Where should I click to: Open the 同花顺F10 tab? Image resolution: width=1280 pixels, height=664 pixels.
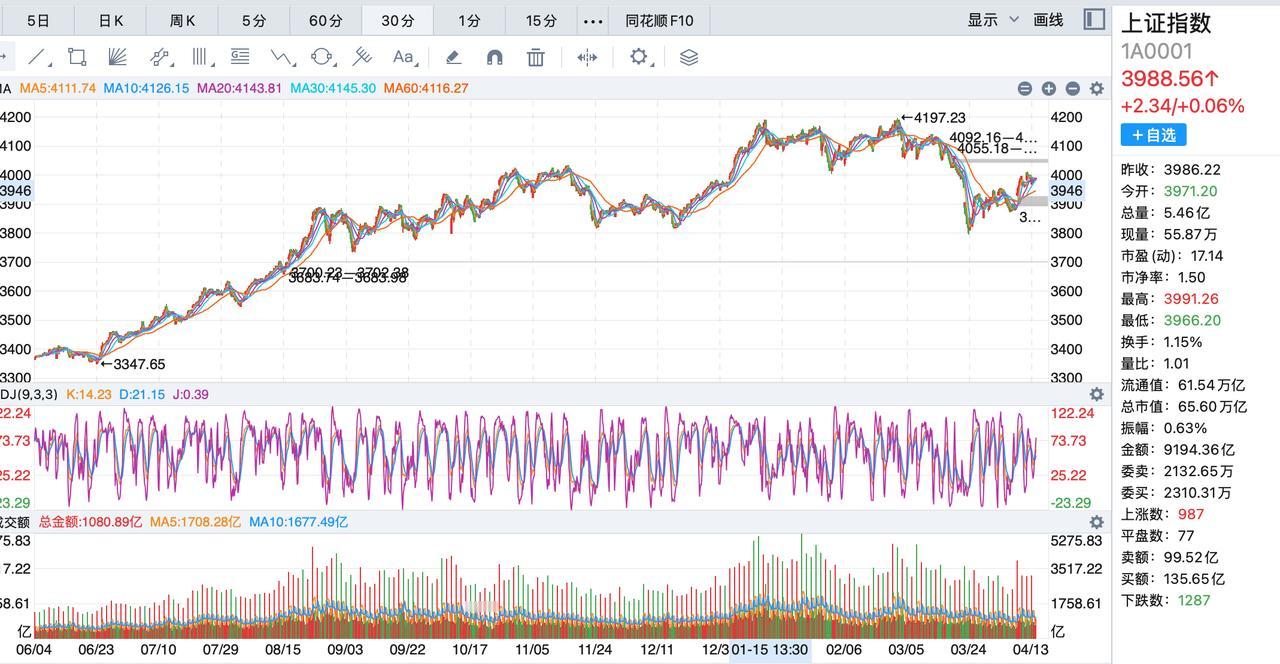pos(659,20)
